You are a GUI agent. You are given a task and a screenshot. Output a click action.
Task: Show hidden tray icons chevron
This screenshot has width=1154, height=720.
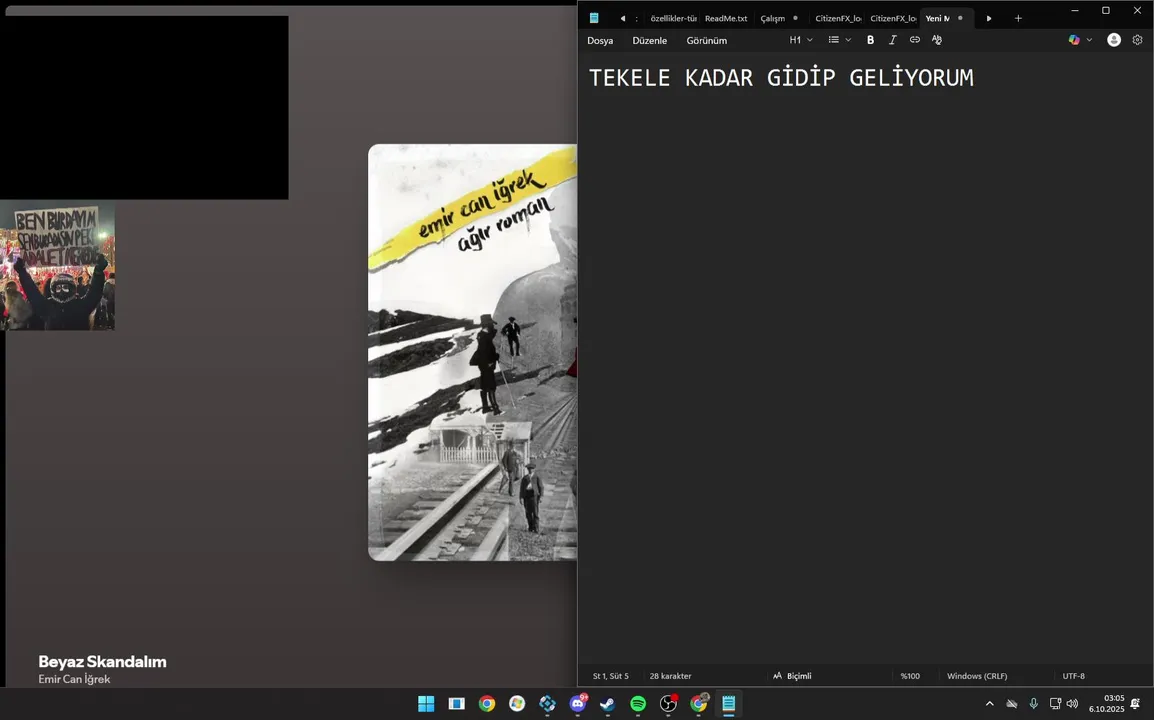click(x=989, y=704)
